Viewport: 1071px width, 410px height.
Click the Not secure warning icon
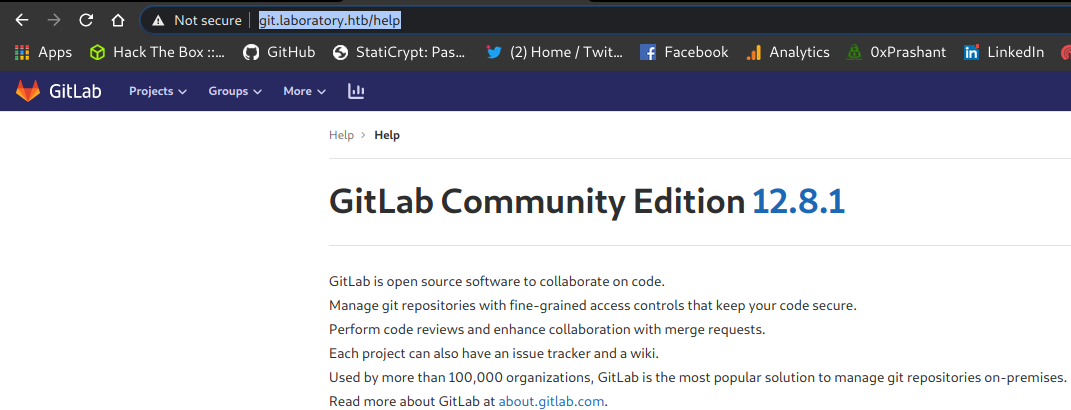point(158,20)
